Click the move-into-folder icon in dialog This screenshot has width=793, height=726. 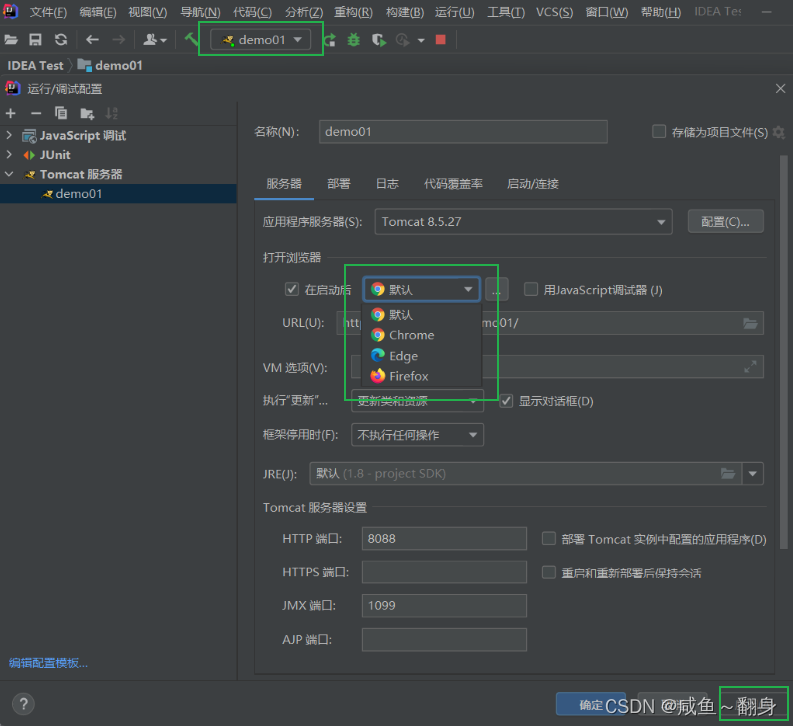(x=87, y=113)
